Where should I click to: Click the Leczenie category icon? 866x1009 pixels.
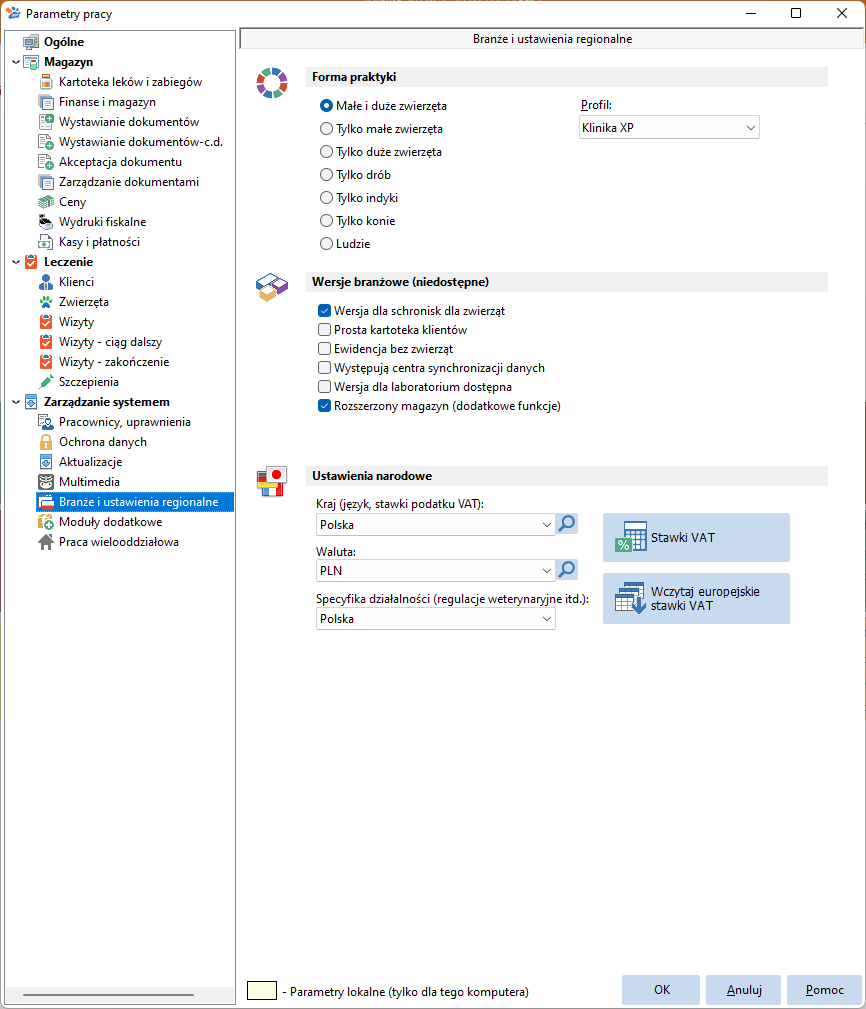tap(31, 262)
